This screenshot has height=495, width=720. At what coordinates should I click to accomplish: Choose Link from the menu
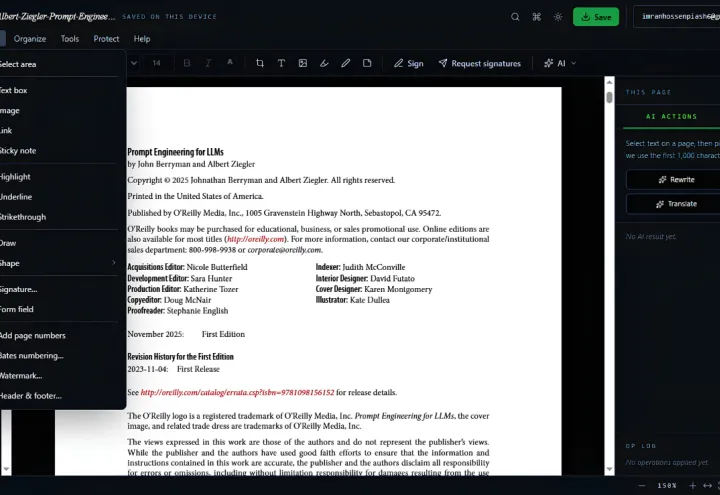coord(61,130)
